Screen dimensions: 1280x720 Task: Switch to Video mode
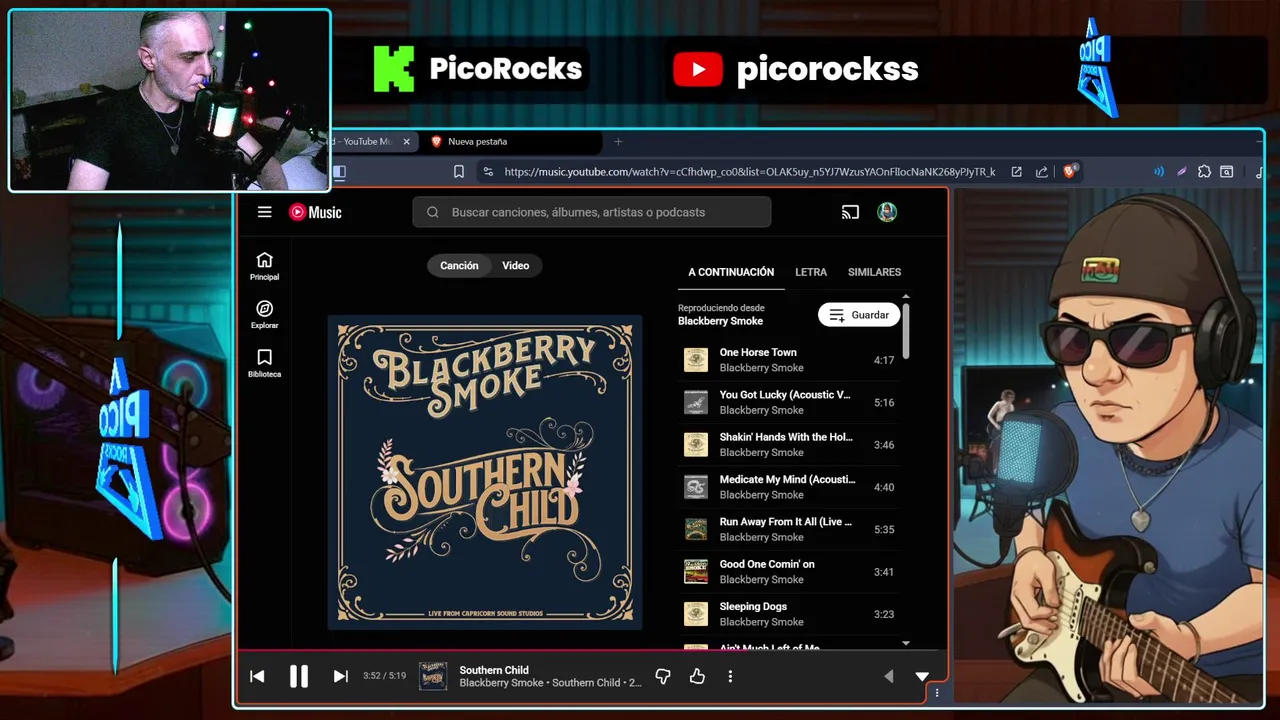515,265
